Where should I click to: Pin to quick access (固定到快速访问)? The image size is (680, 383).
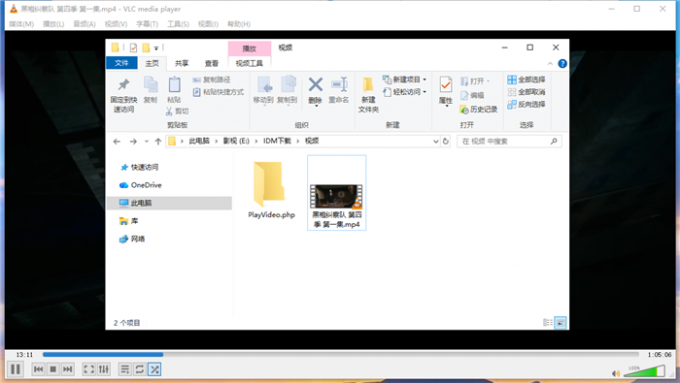point(124,95)
